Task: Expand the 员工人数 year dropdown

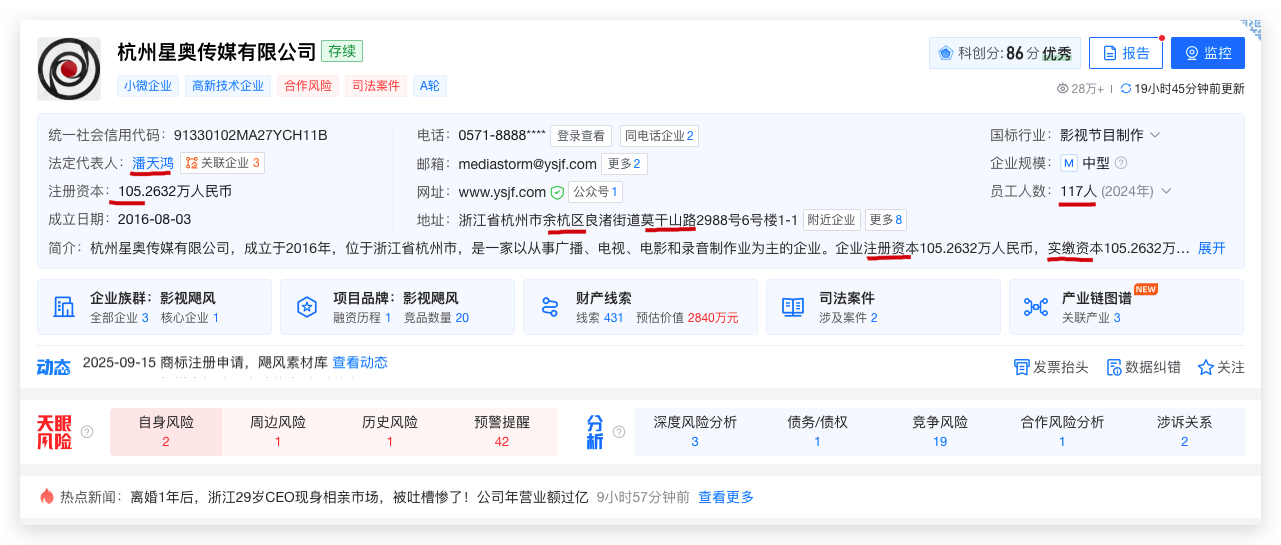Action: coord(1165,191)
